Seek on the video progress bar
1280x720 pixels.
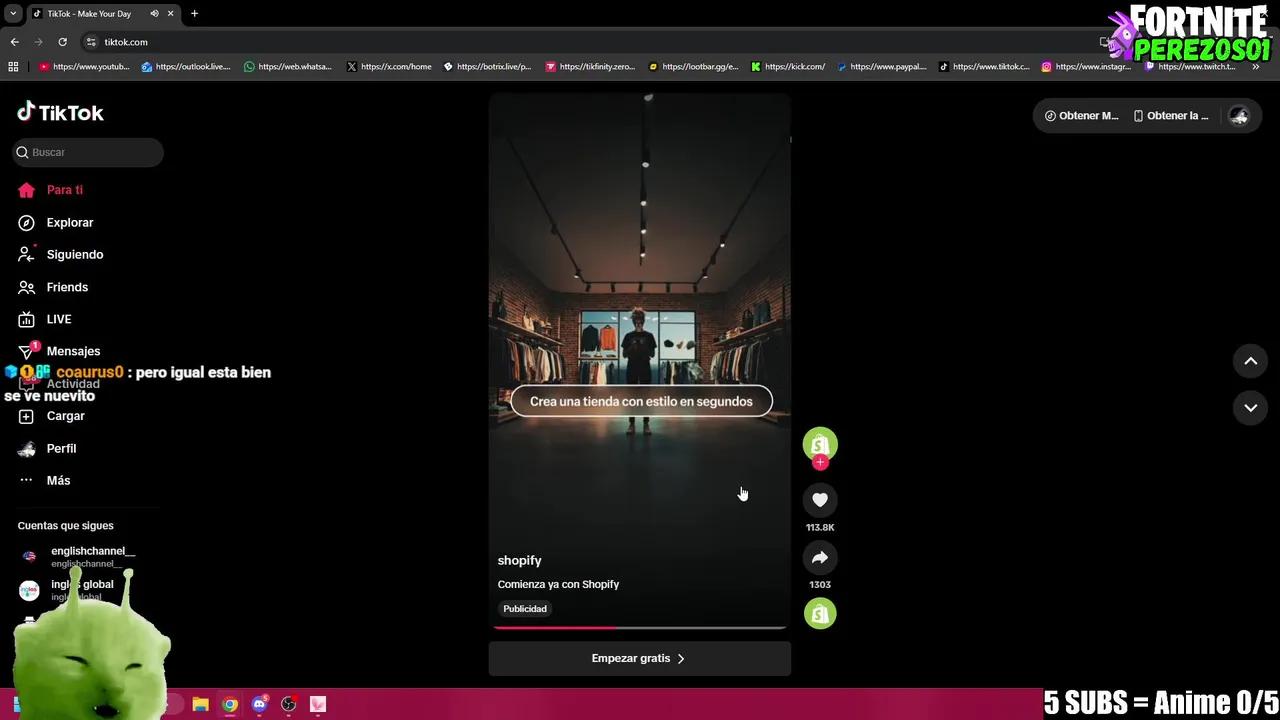pos(640,627)
